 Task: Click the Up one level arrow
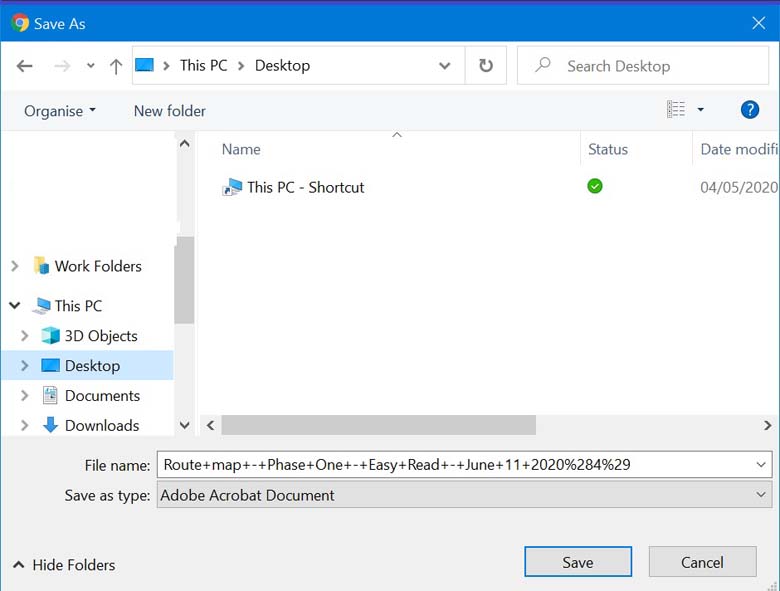click(116, 66)
